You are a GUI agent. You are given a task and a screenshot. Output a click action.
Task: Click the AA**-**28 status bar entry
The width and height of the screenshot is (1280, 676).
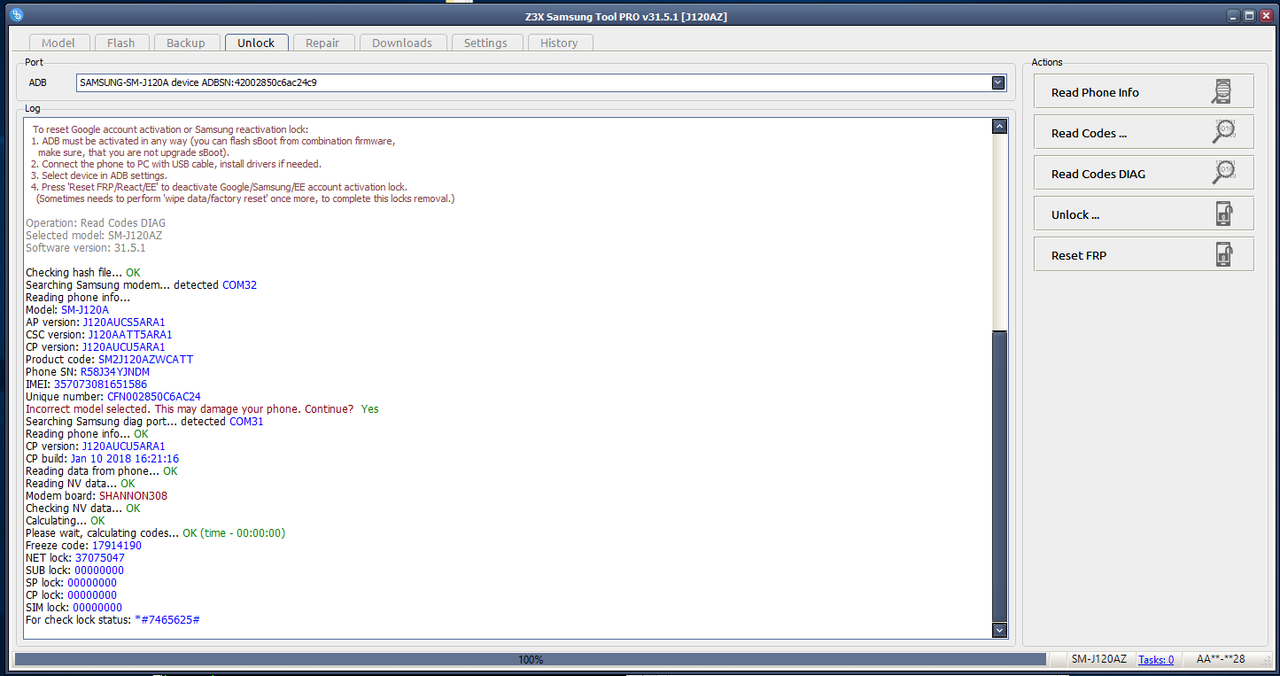pyautogui.click(x=1221, y=660)
